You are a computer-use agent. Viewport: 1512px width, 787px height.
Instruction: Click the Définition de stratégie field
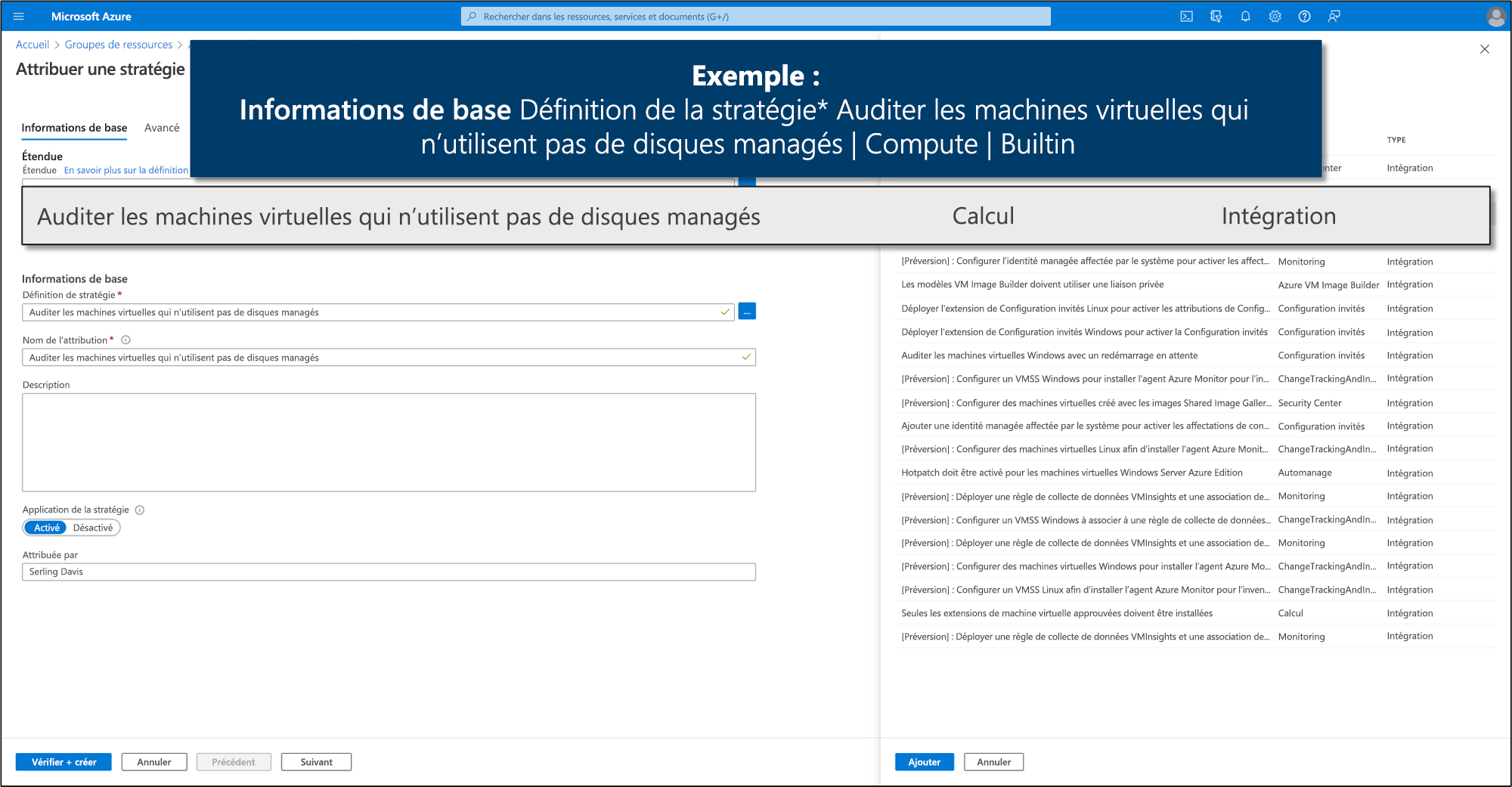tap(378, 312)
